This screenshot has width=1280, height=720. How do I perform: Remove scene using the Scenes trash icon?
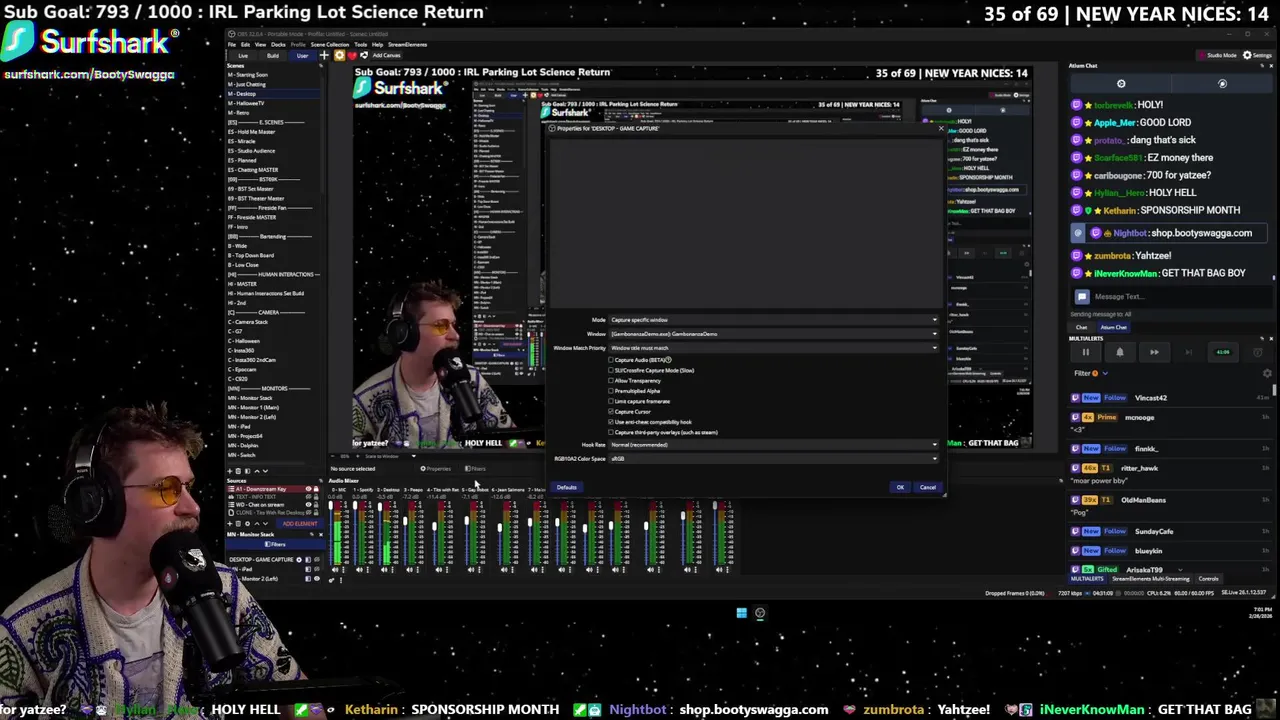[238, 471]
